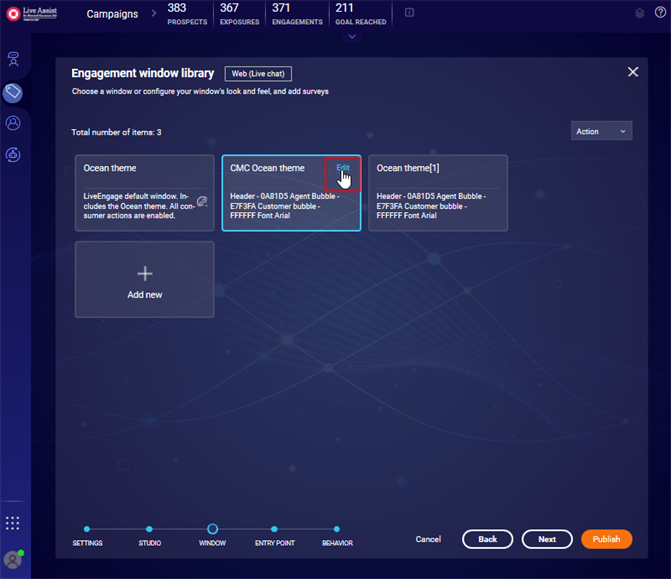
Task: Click the user avatar status icon
Action: [13, 558]
